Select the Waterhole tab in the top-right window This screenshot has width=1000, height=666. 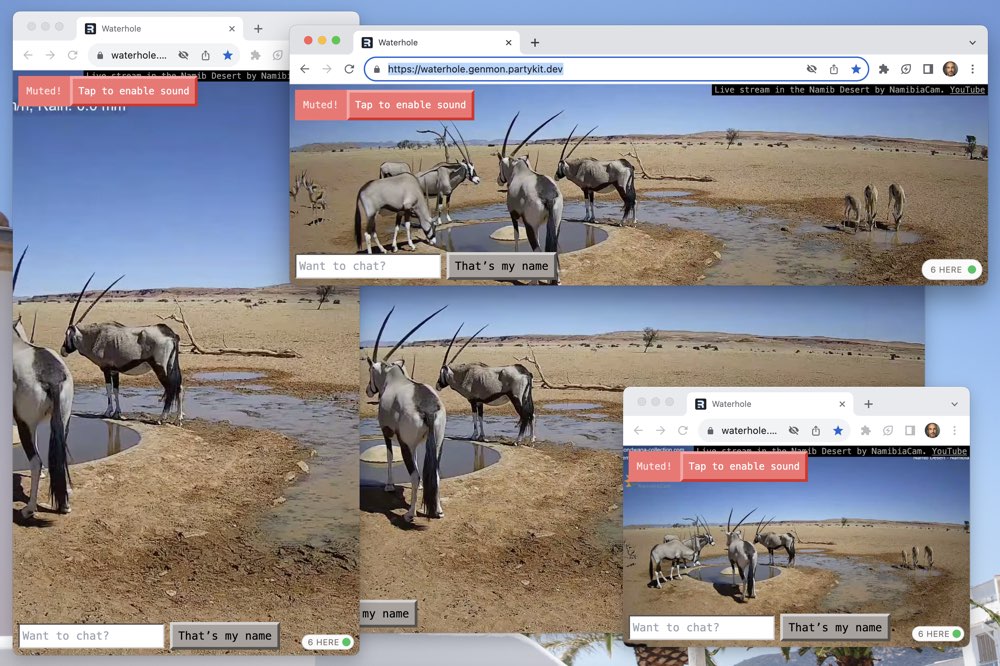[x=438, y=43]
